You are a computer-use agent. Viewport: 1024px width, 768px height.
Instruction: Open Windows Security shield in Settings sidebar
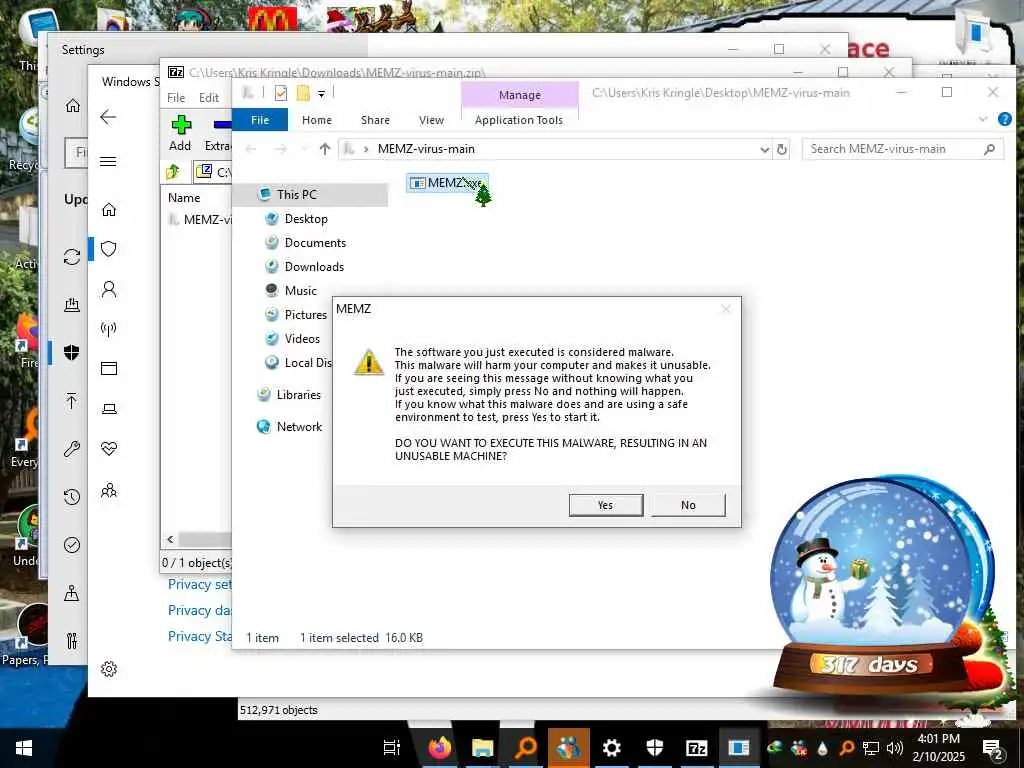(72, 353)
